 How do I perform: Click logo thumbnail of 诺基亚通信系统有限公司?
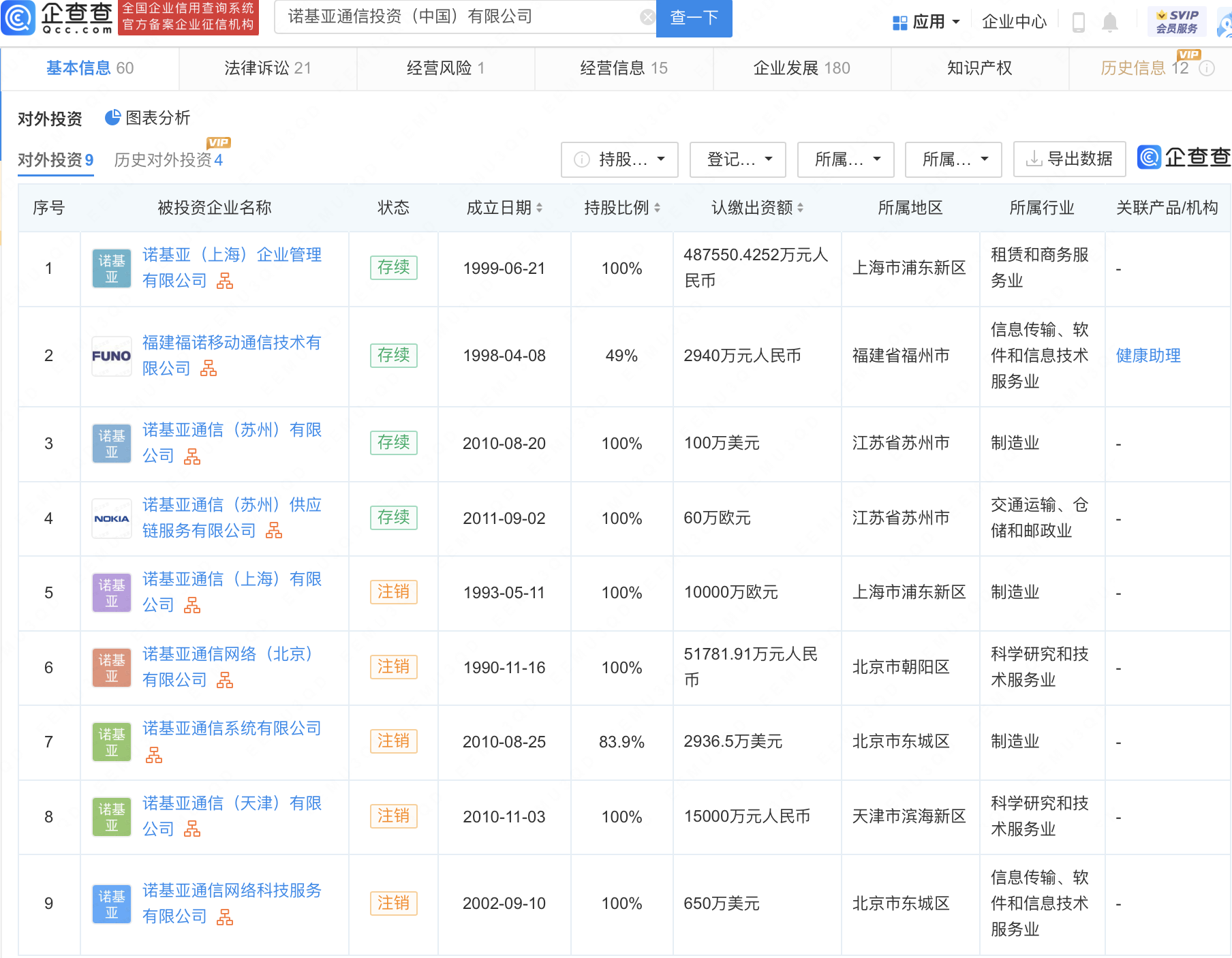(112, 742)
